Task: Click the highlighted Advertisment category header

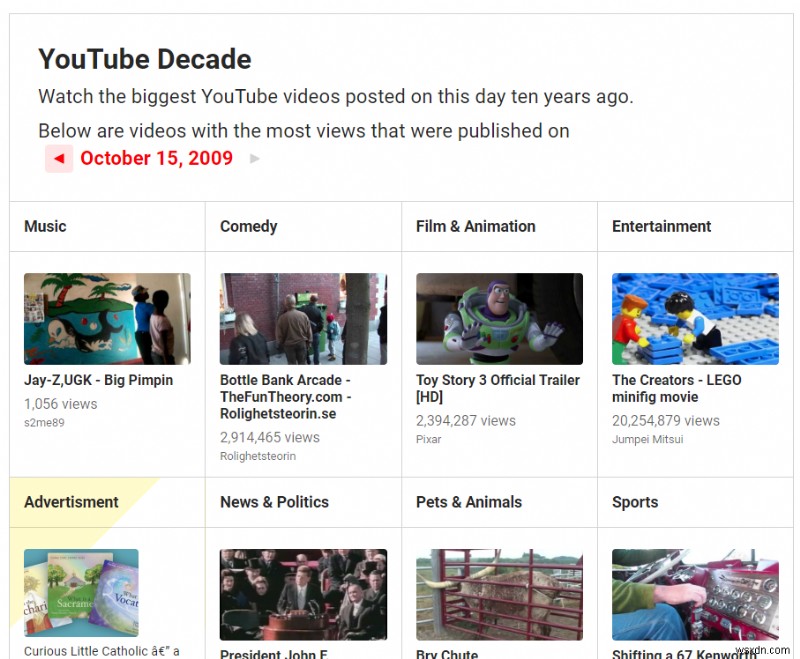Action: pos(71,502)
